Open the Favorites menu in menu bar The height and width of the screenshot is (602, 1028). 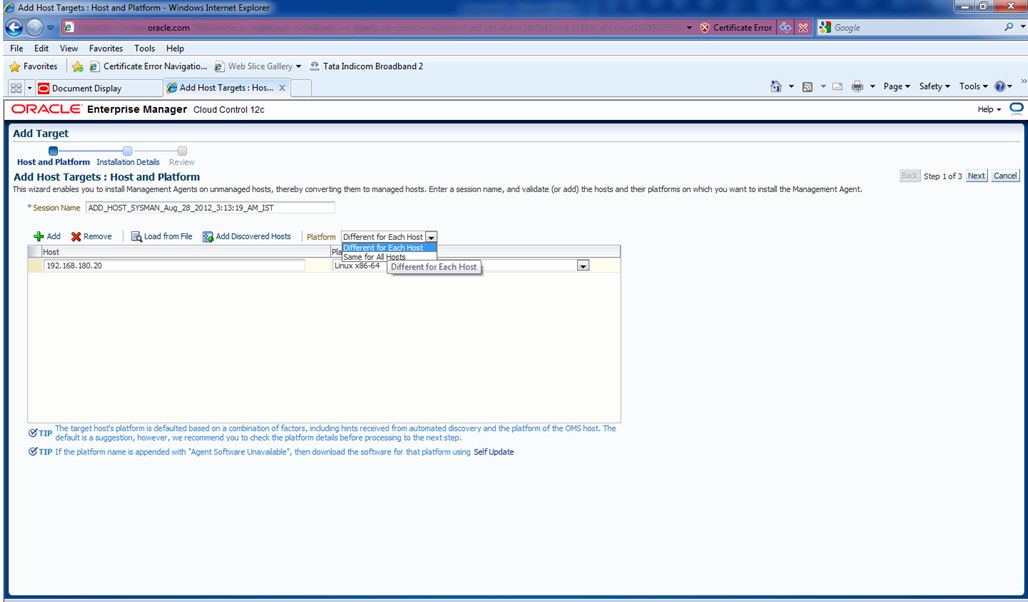pos(106,48)
